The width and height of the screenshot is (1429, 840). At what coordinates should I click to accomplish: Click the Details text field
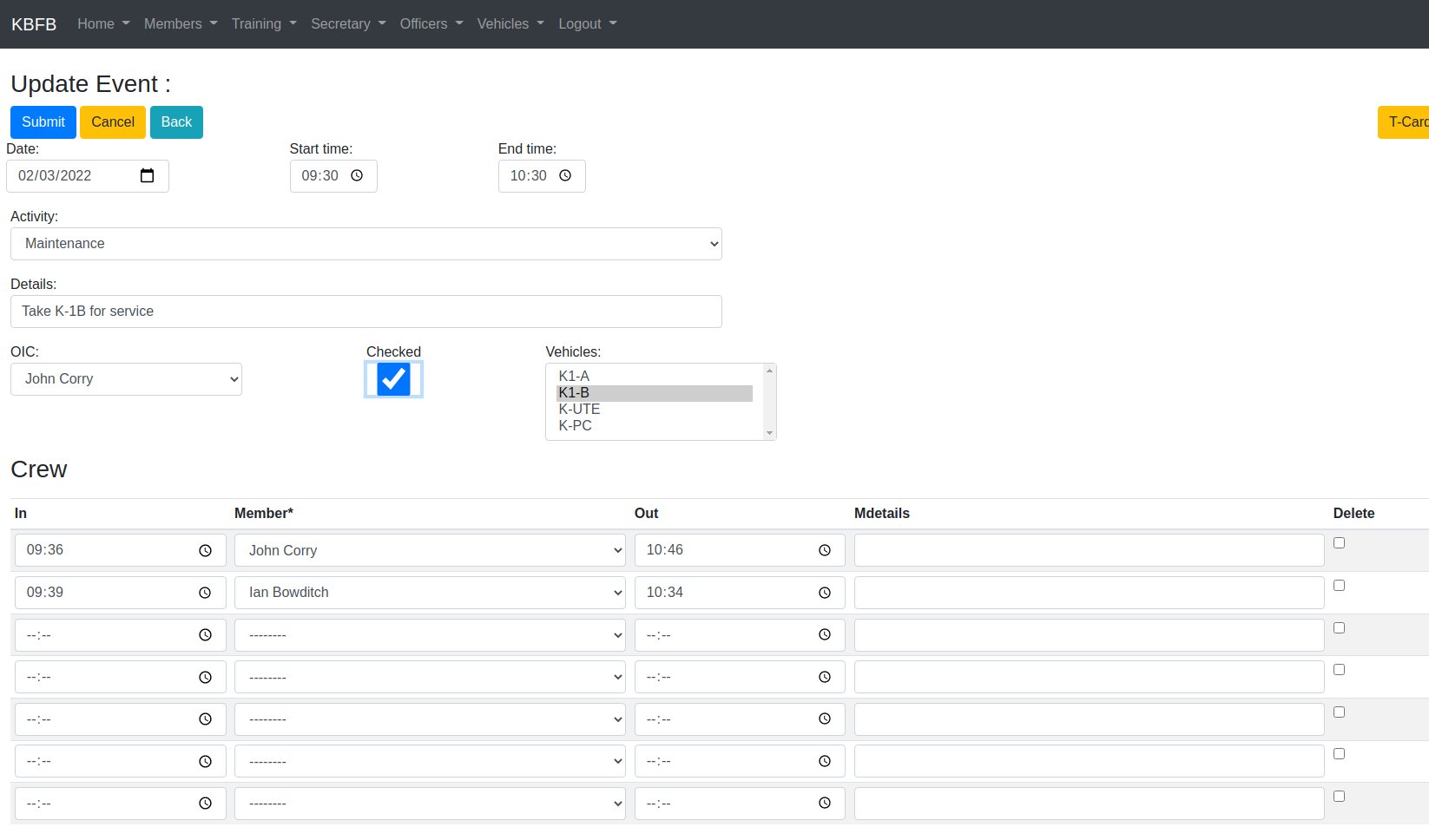click(366, 312)
